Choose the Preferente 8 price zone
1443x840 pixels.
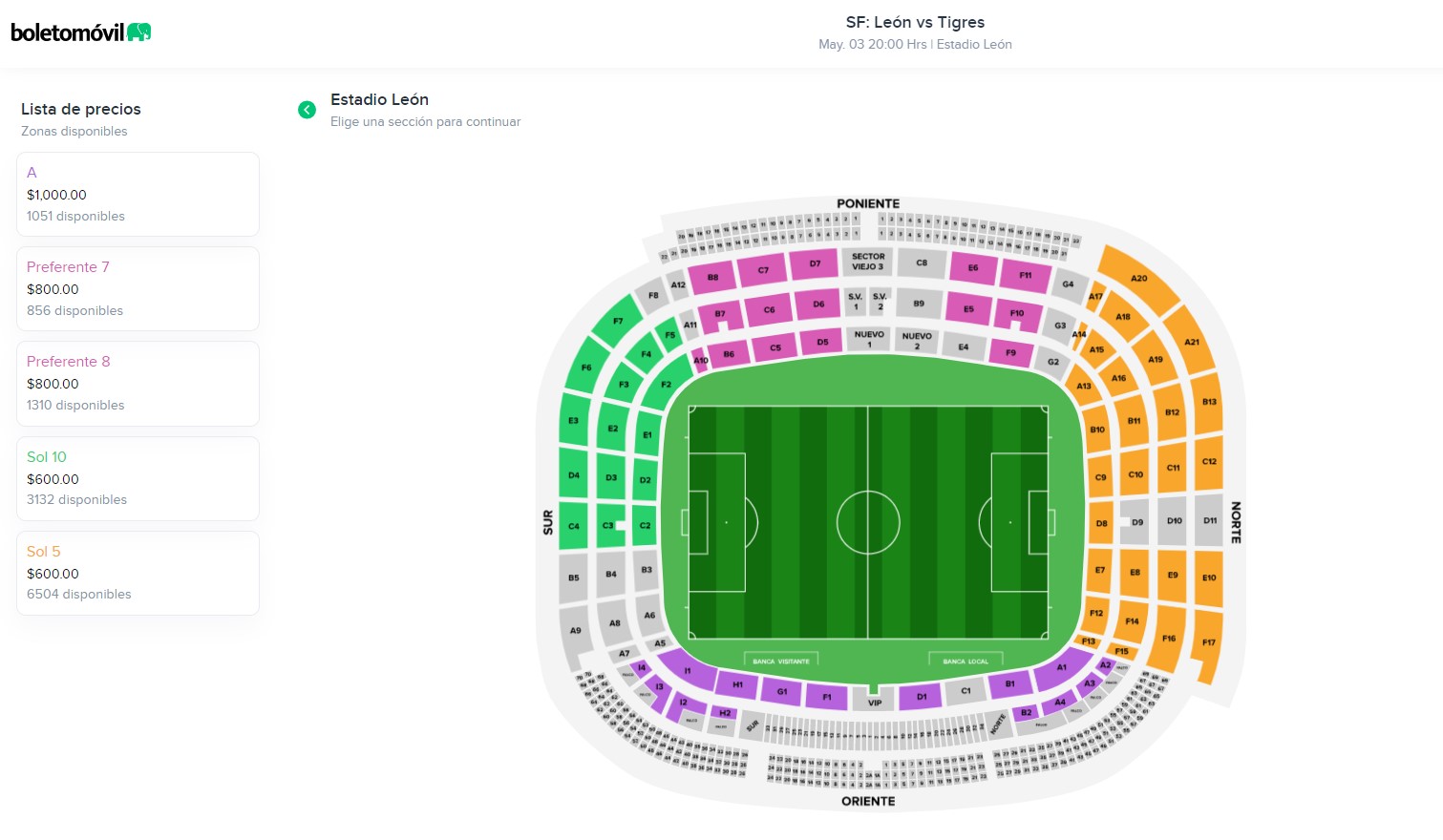point(138,383)
